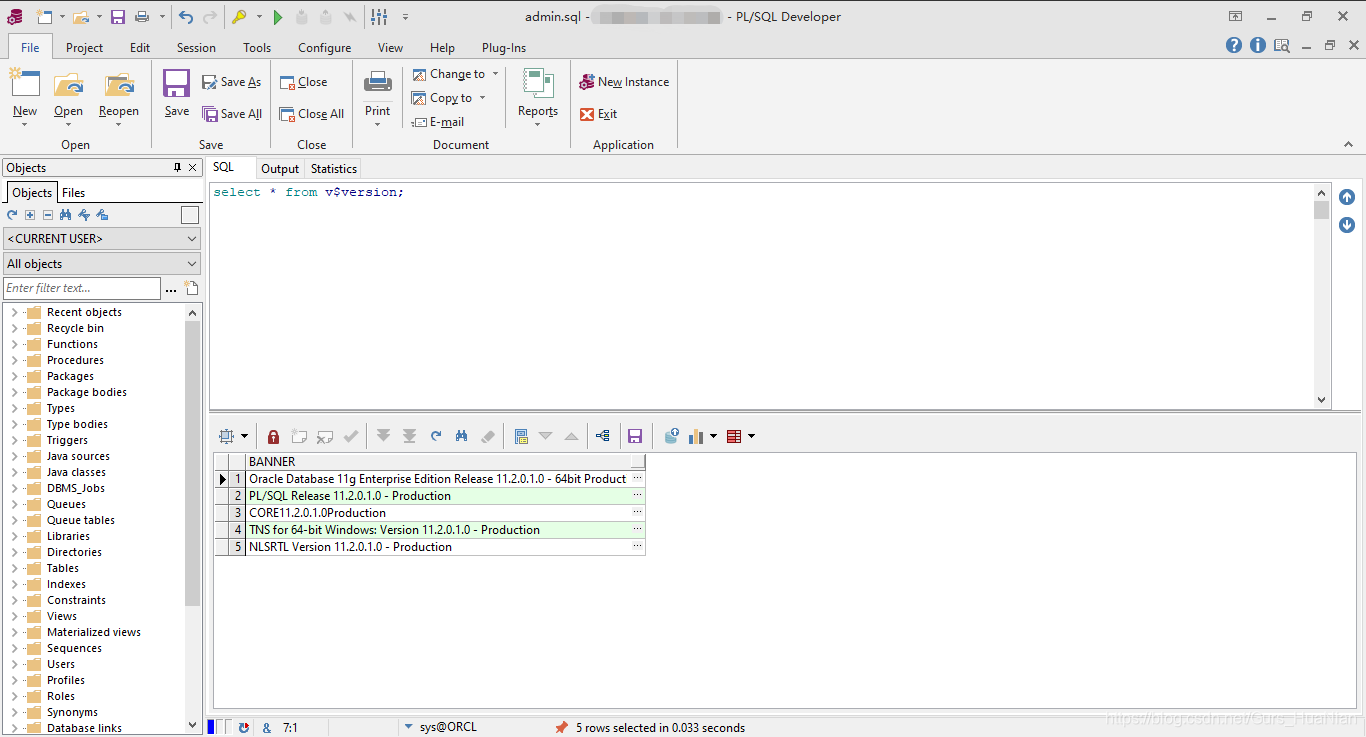The height and width of the screenshot is (737, 1366).
Task: Click the tree-structure linked query icon
Action: coord(603,436)
